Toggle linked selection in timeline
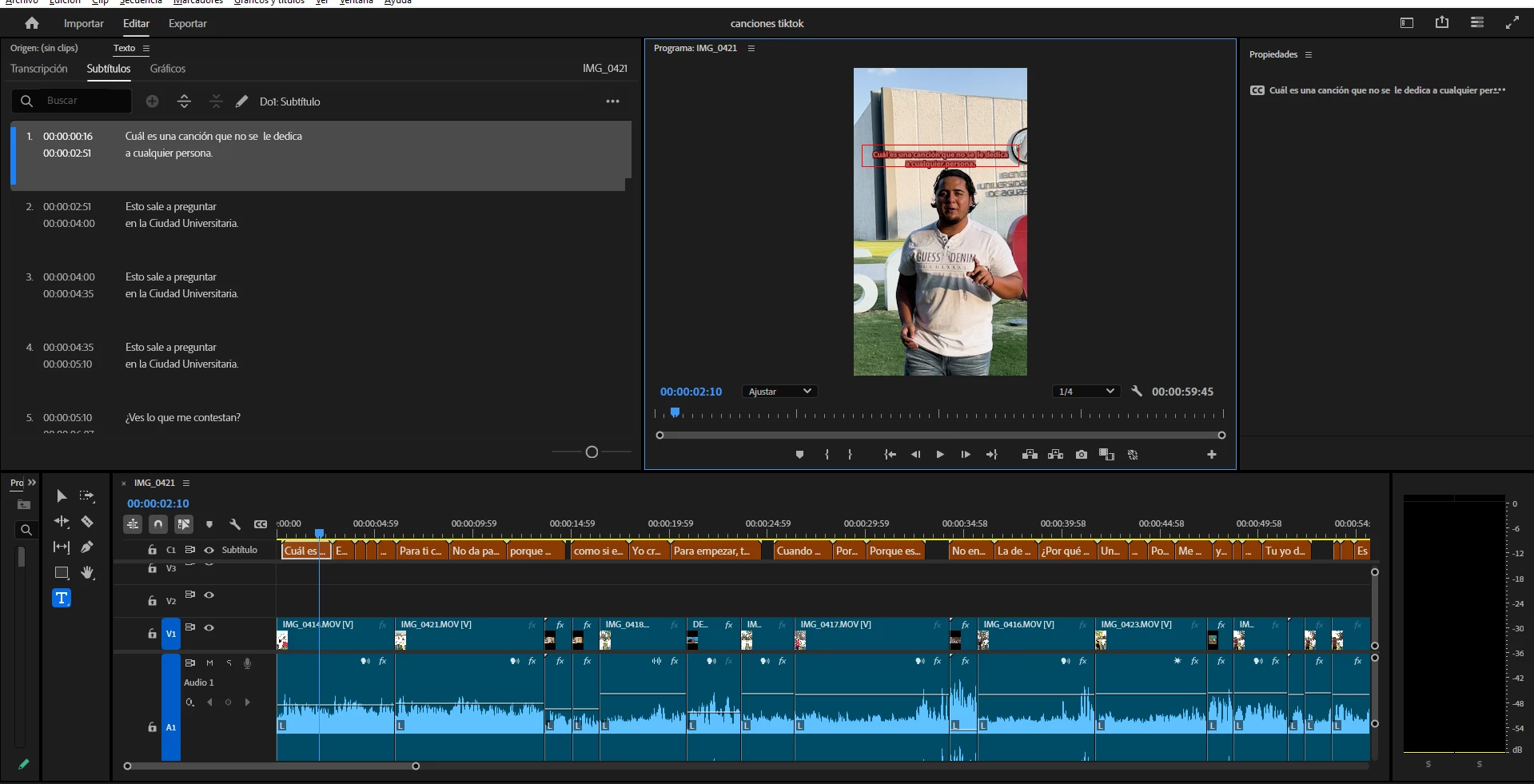Viewport: 1534px width, 784px height. click(184, 524)
